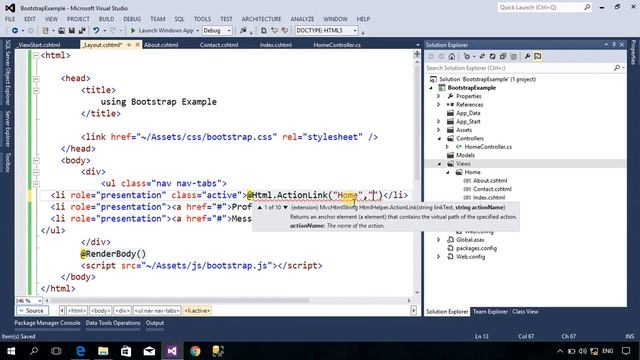Screen dimensions: 640x360
Task: Save the current file with Save icon
Action: (x=71, y=31)
